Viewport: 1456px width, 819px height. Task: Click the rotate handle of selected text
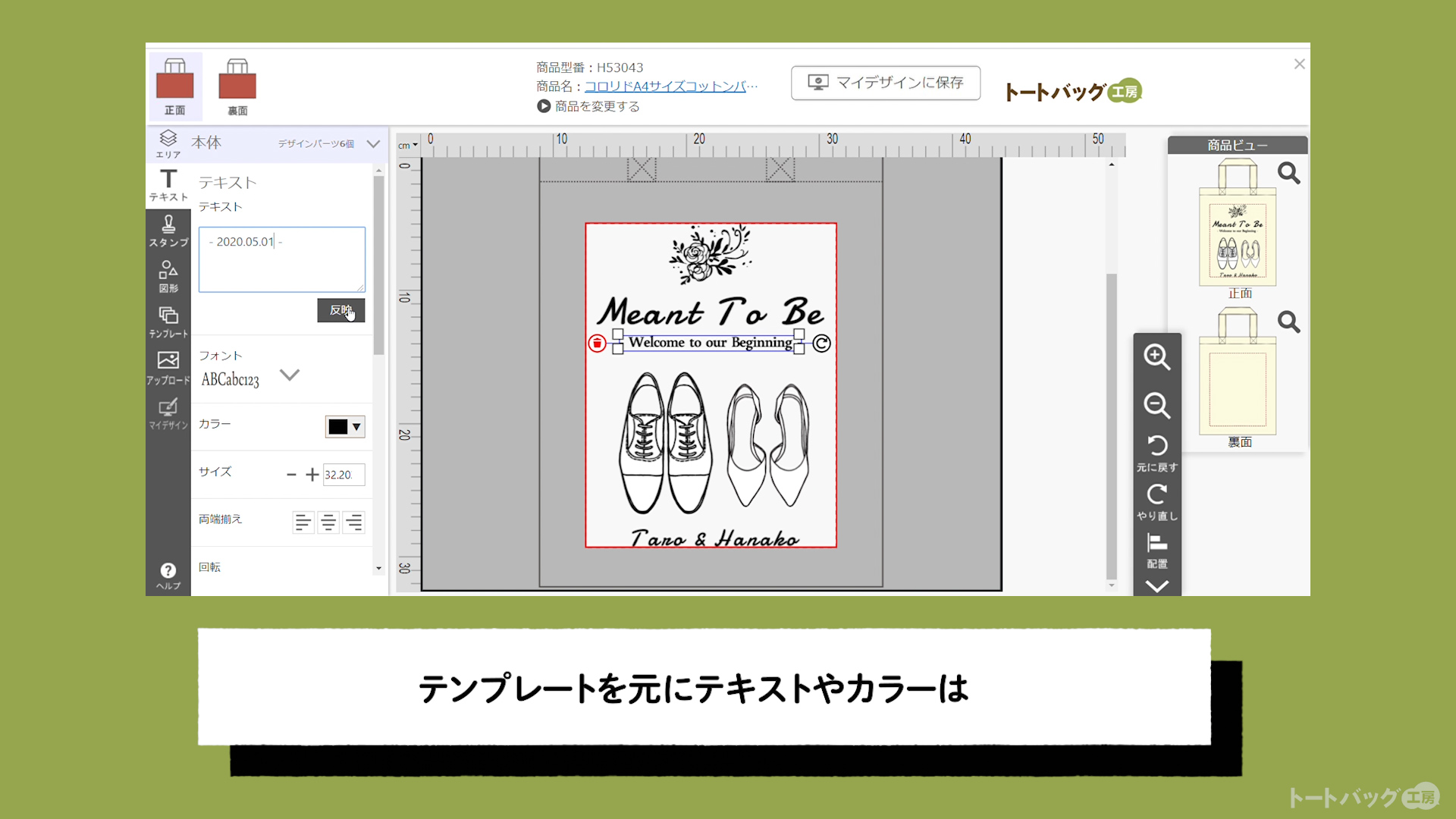click(821, 344)
